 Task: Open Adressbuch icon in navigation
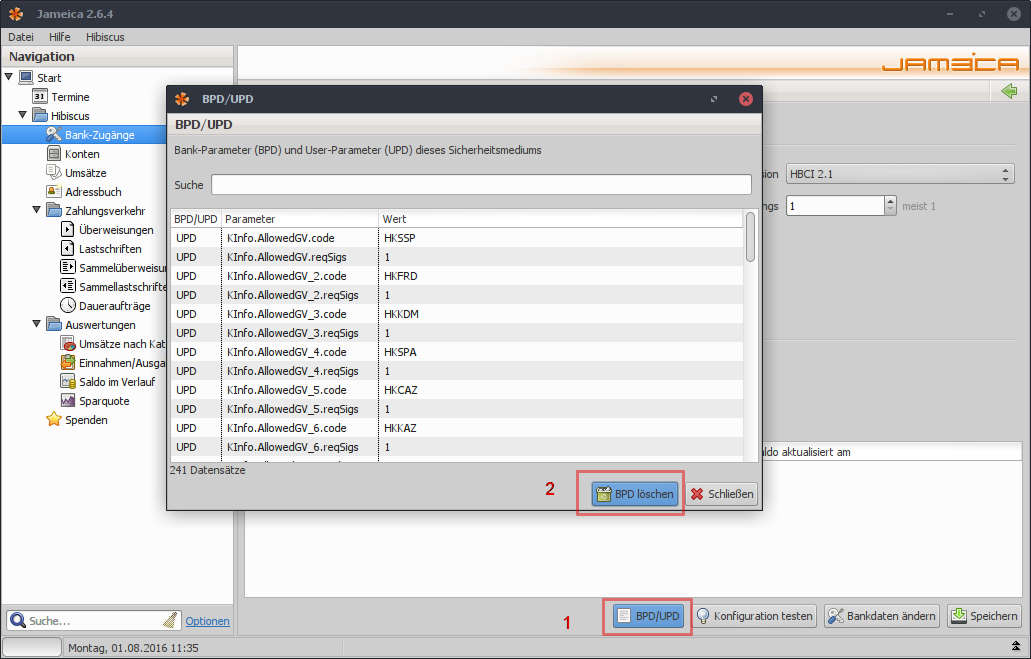54,192
